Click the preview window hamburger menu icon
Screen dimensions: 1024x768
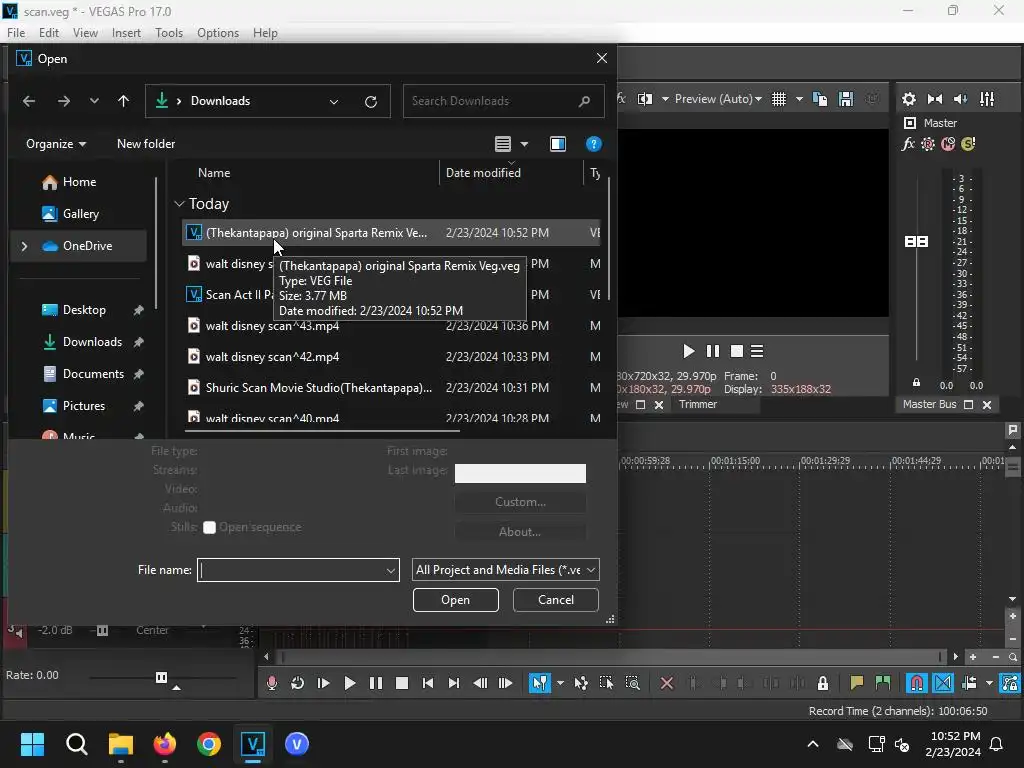pos(757,351)
